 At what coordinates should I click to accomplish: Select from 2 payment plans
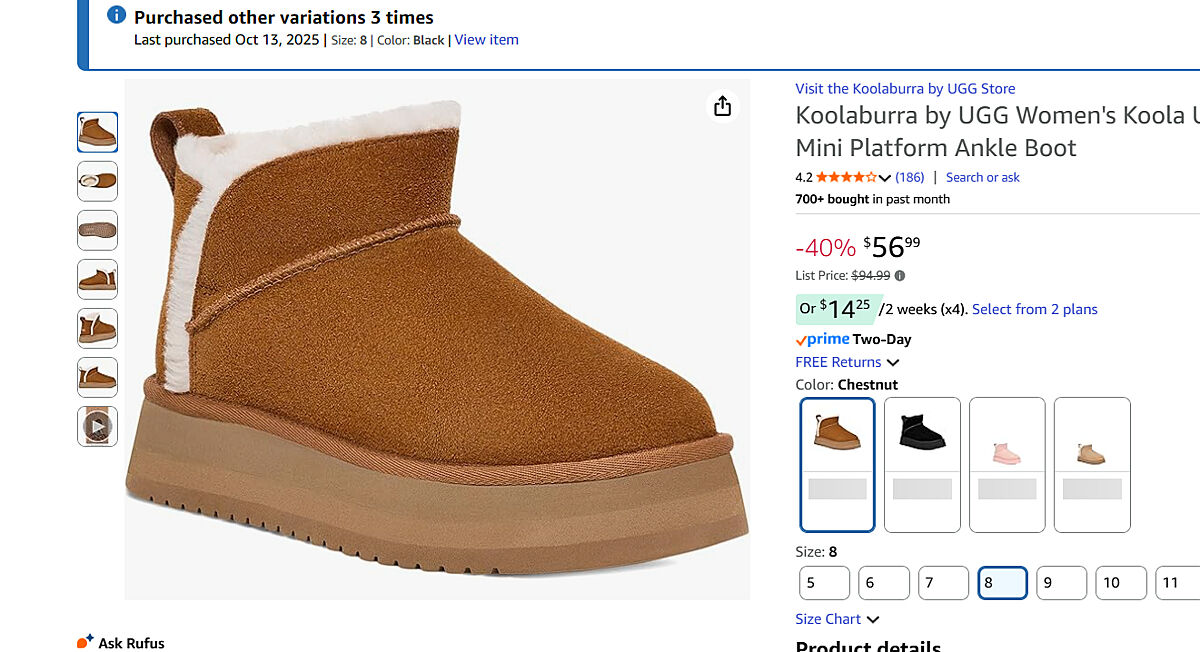(1034, 309)
